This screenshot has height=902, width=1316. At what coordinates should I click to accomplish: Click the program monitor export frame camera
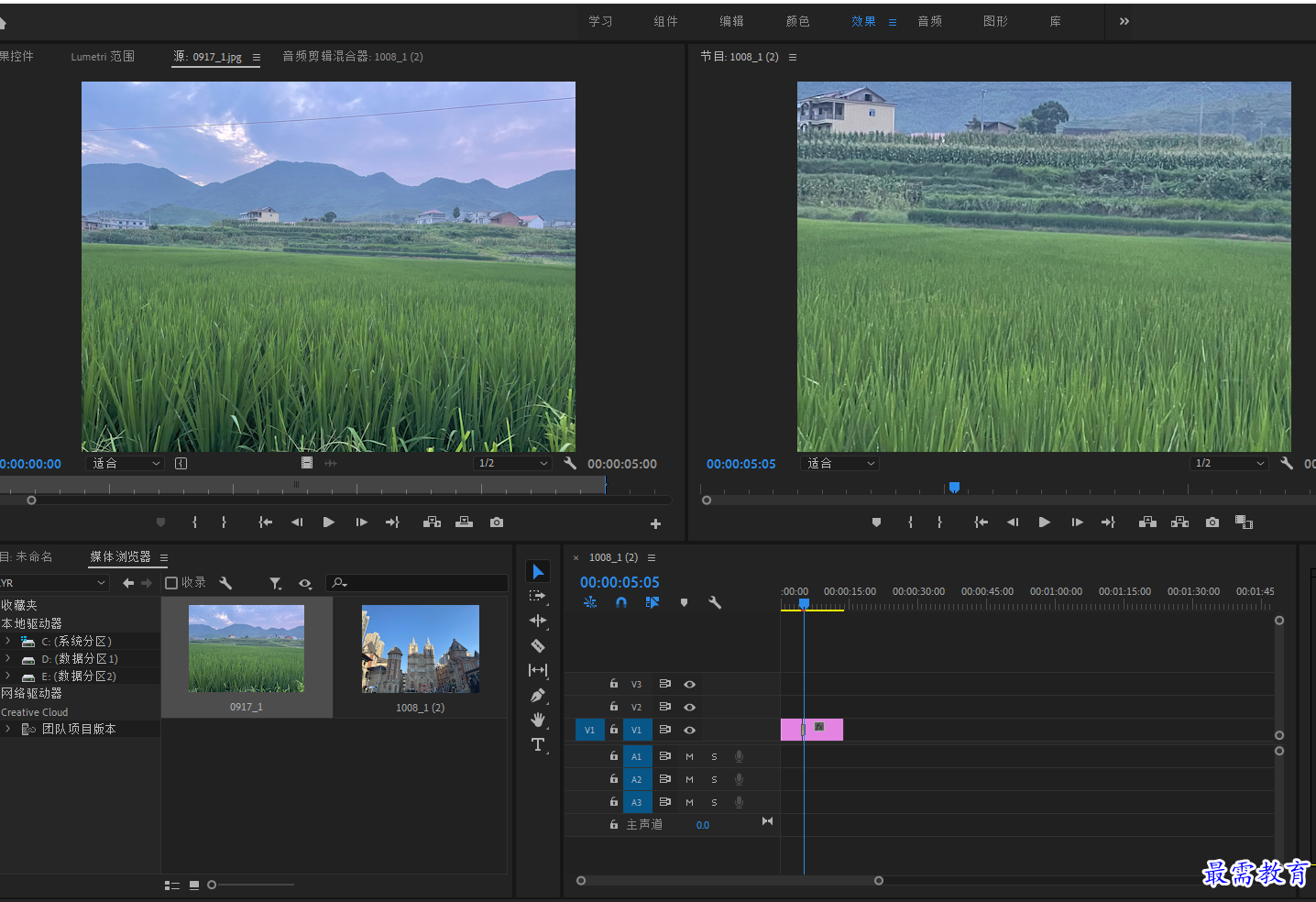pyautogui.click(x=1212, y=522)
